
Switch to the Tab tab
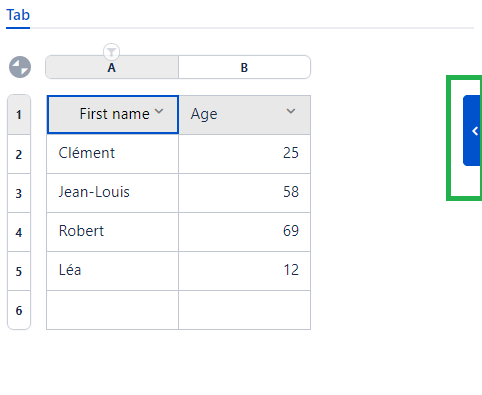pos(18,15)
